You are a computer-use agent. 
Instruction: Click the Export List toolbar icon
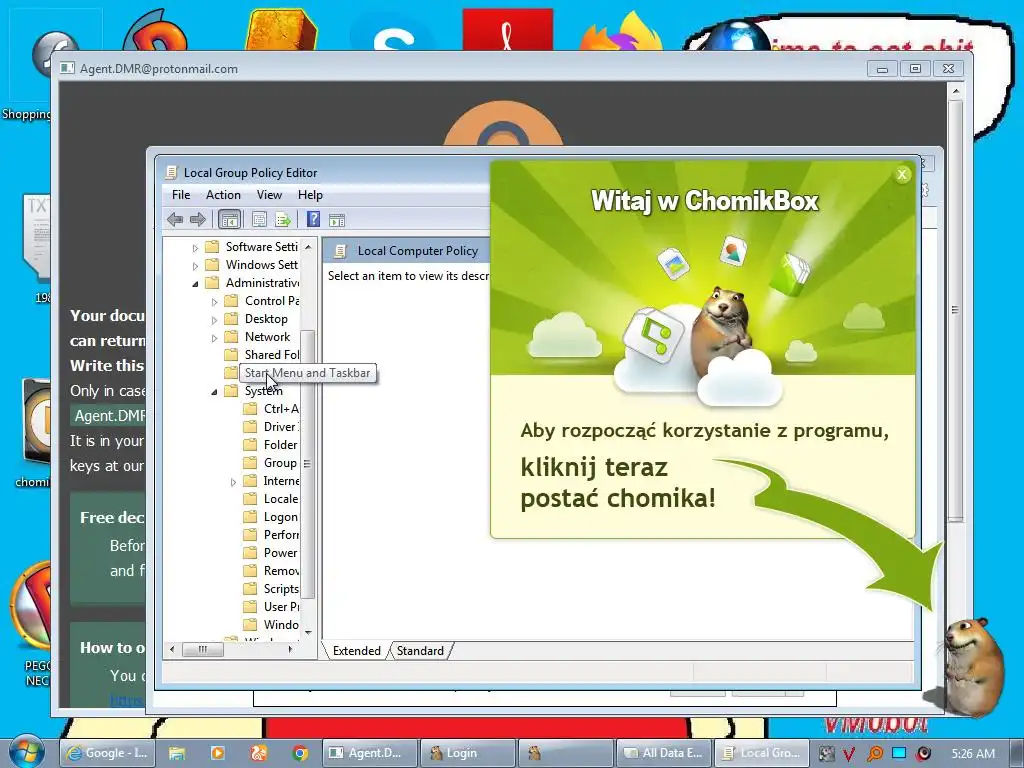[x=283, y=220]
